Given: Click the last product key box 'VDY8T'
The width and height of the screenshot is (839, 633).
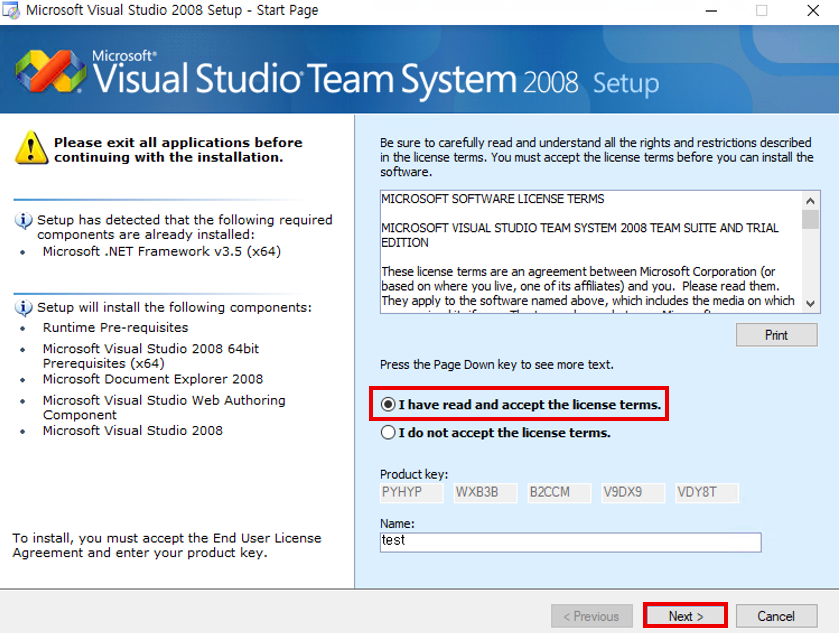Looking at the screenshot, I should coord(706,492).
